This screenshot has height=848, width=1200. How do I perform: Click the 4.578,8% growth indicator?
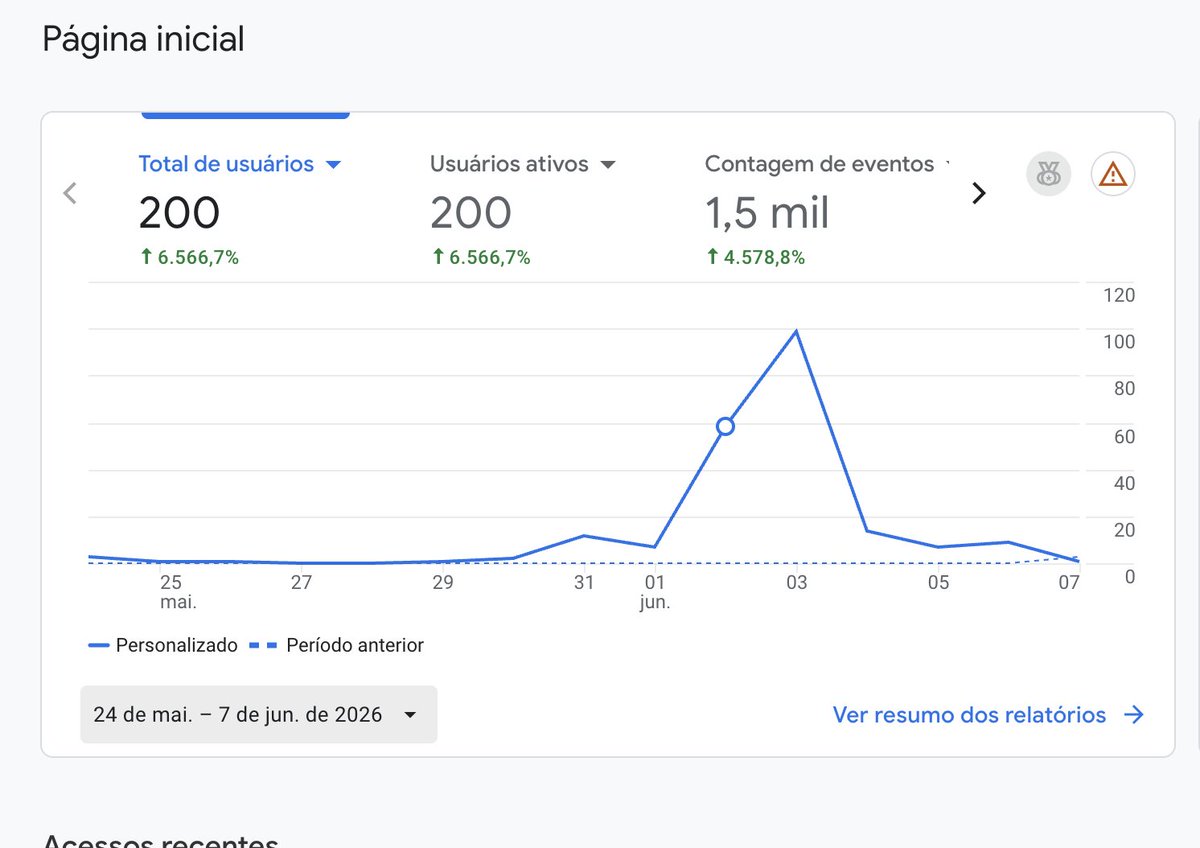click(x=755, y=258)
